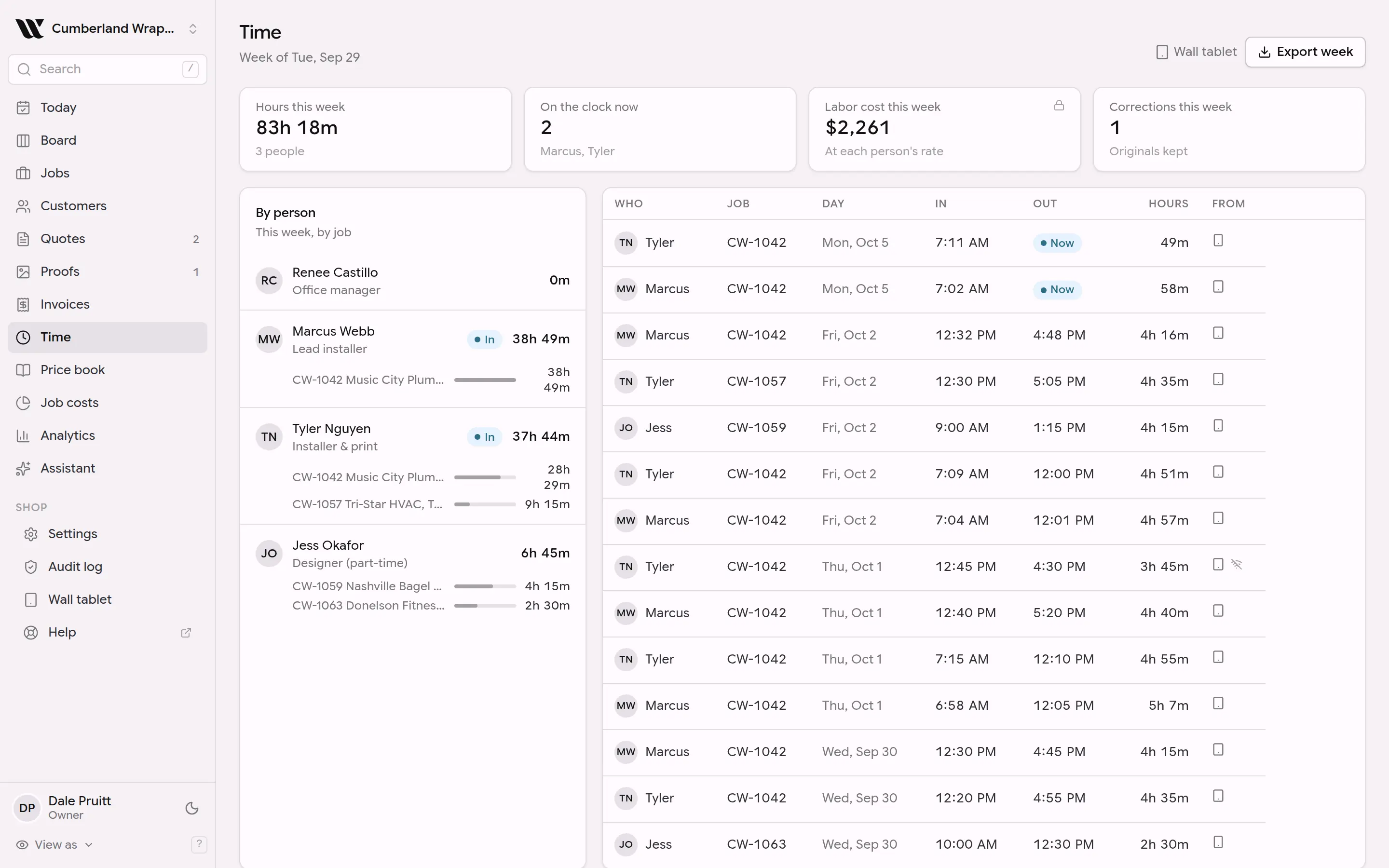Click the external link icon beside Help

coord(186,632)
